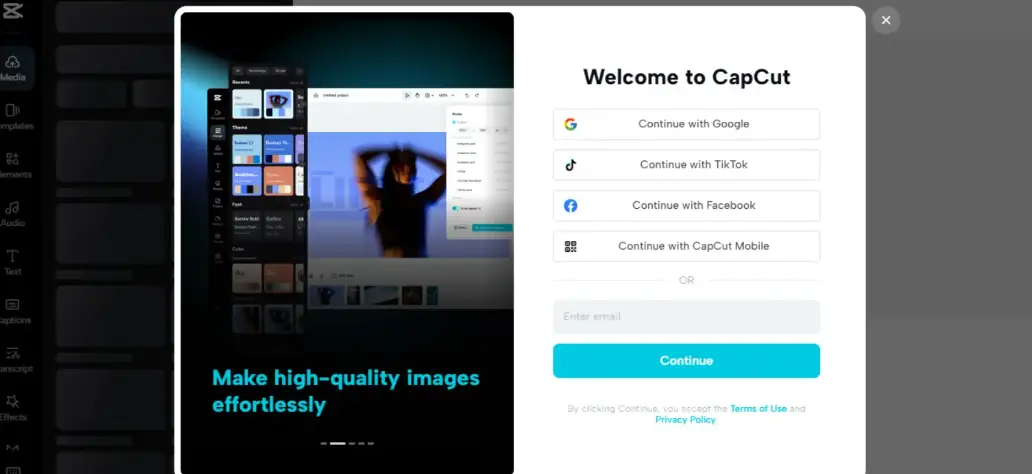Select the first carousel indicator dot
Image resolution: width=1032 pixels, height=474 pixels.
point(324,444)
